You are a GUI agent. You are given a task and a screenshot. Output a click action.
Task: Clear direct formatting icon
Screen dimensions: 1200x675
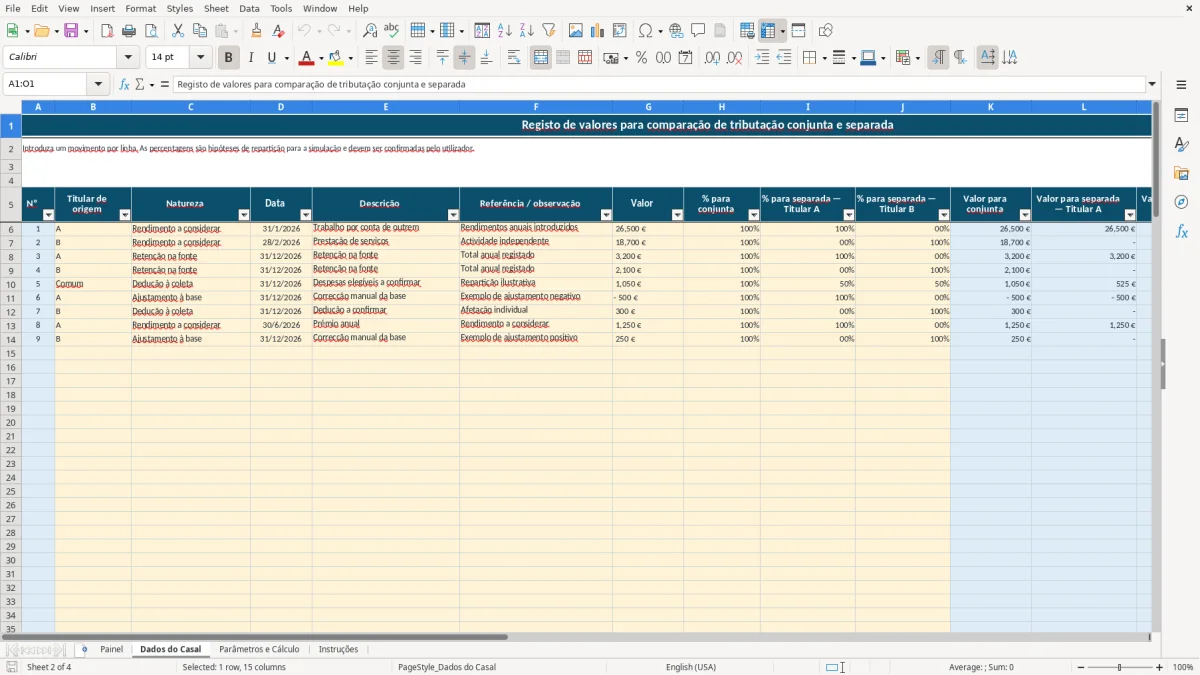point(277,31)
